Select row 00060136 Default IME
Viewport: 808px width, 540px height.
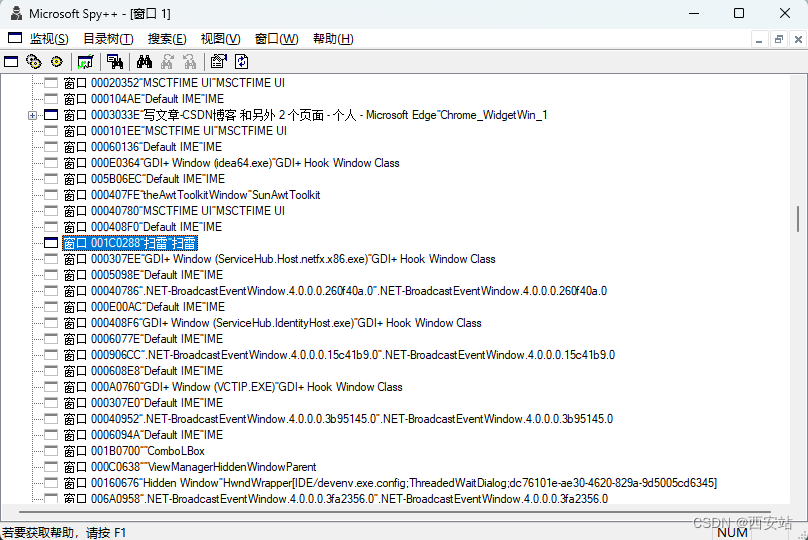click(143, 147)
